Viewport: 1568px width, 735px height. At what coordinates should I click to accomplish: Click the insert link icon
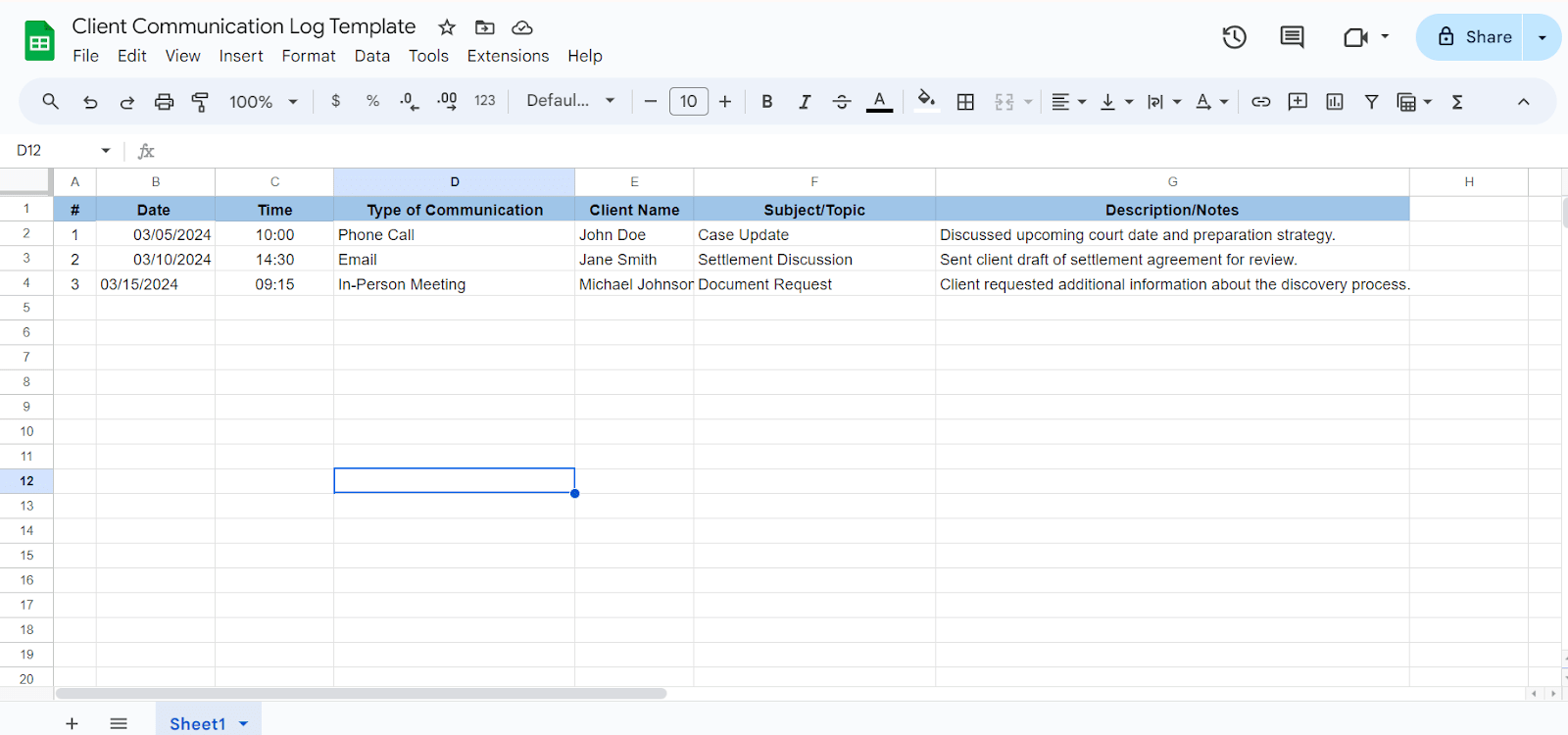(1260, 101)
